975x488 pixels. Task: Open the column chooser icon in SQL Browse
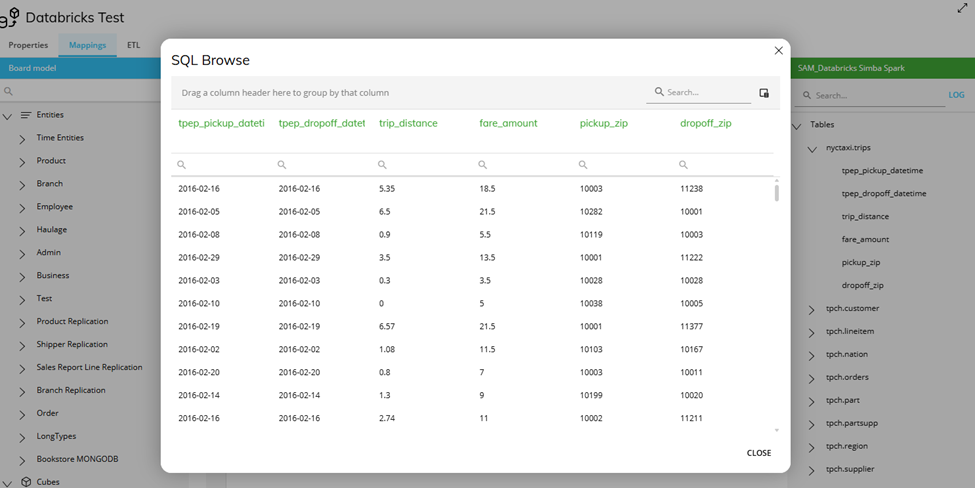764,93
